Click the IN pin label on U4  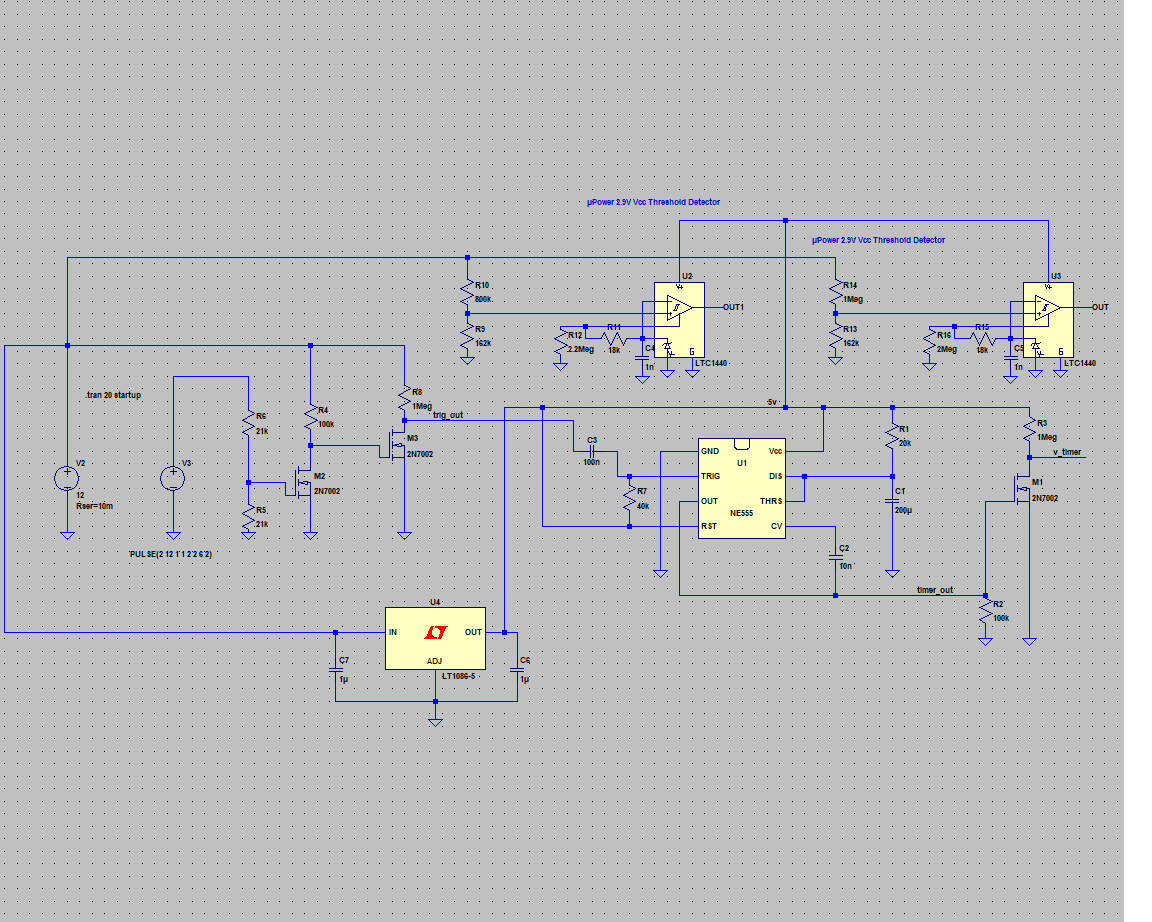[393, 632]
